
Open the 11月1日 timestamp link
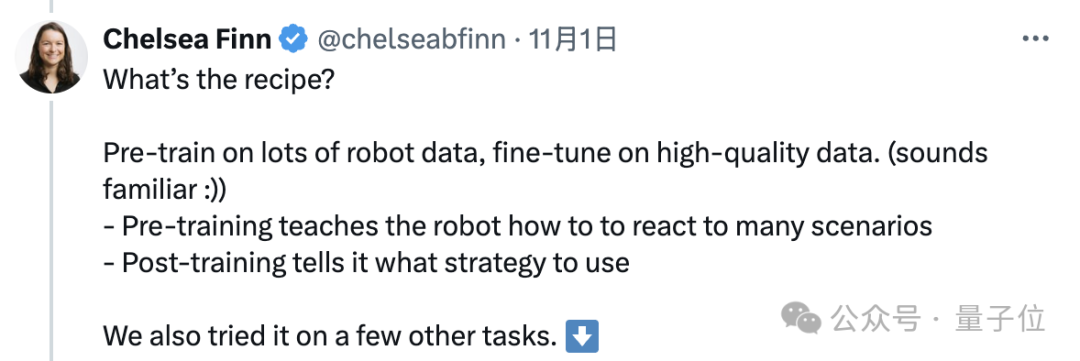tap(572, 40)
